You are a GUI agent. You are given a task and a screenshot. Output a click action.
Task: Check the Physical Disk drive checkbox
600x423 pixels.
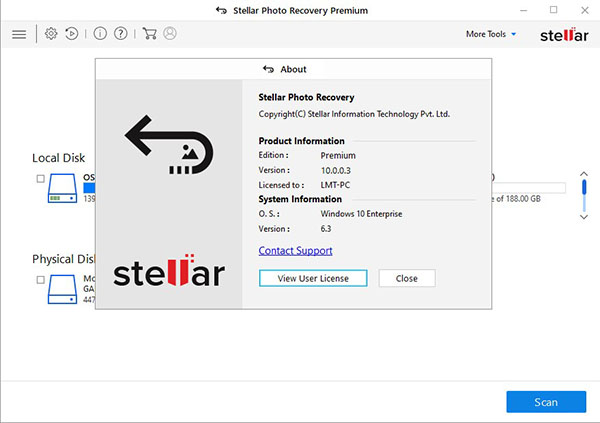pos(41,280)
